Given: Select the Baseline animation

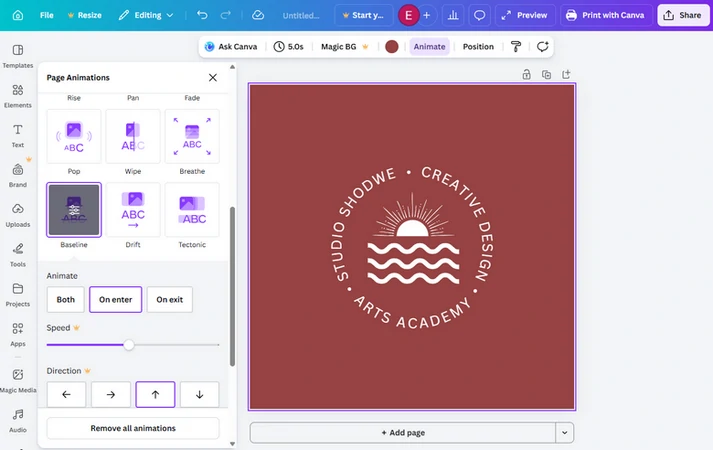Looking at the screenshot, I should tap(74, 210).
